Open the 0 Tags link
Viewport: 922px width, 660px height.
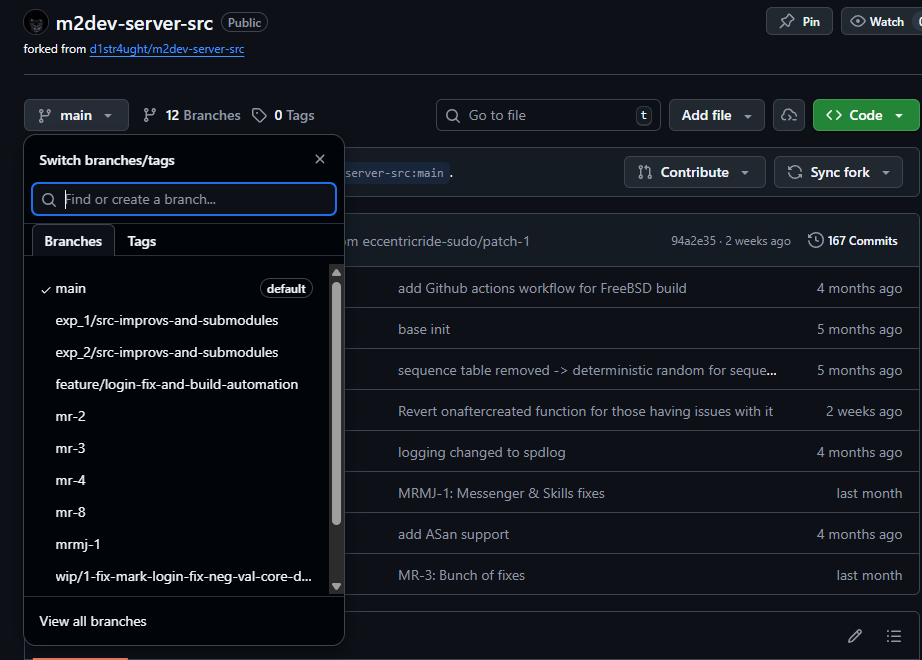(x=283, y=115)
